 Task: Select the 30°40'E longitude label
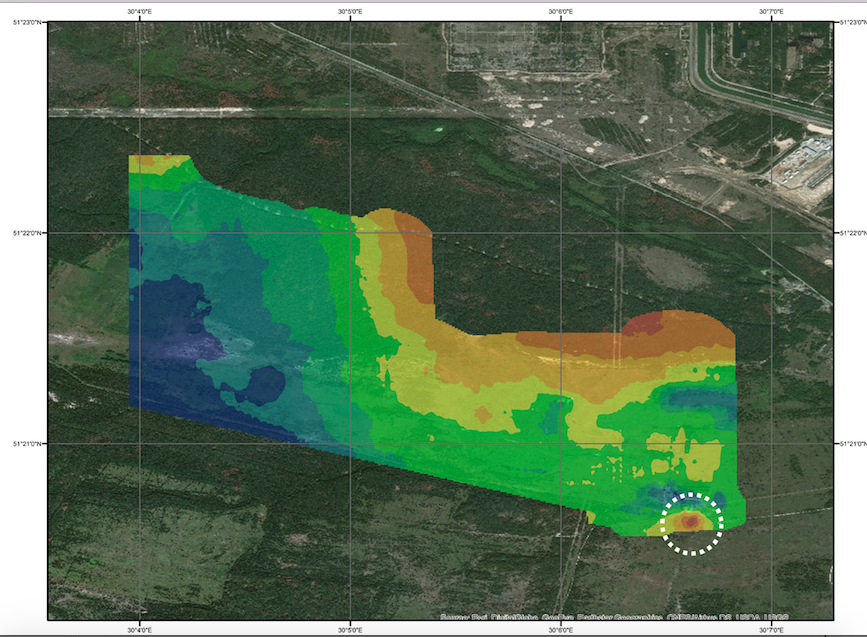coord(141,11)
